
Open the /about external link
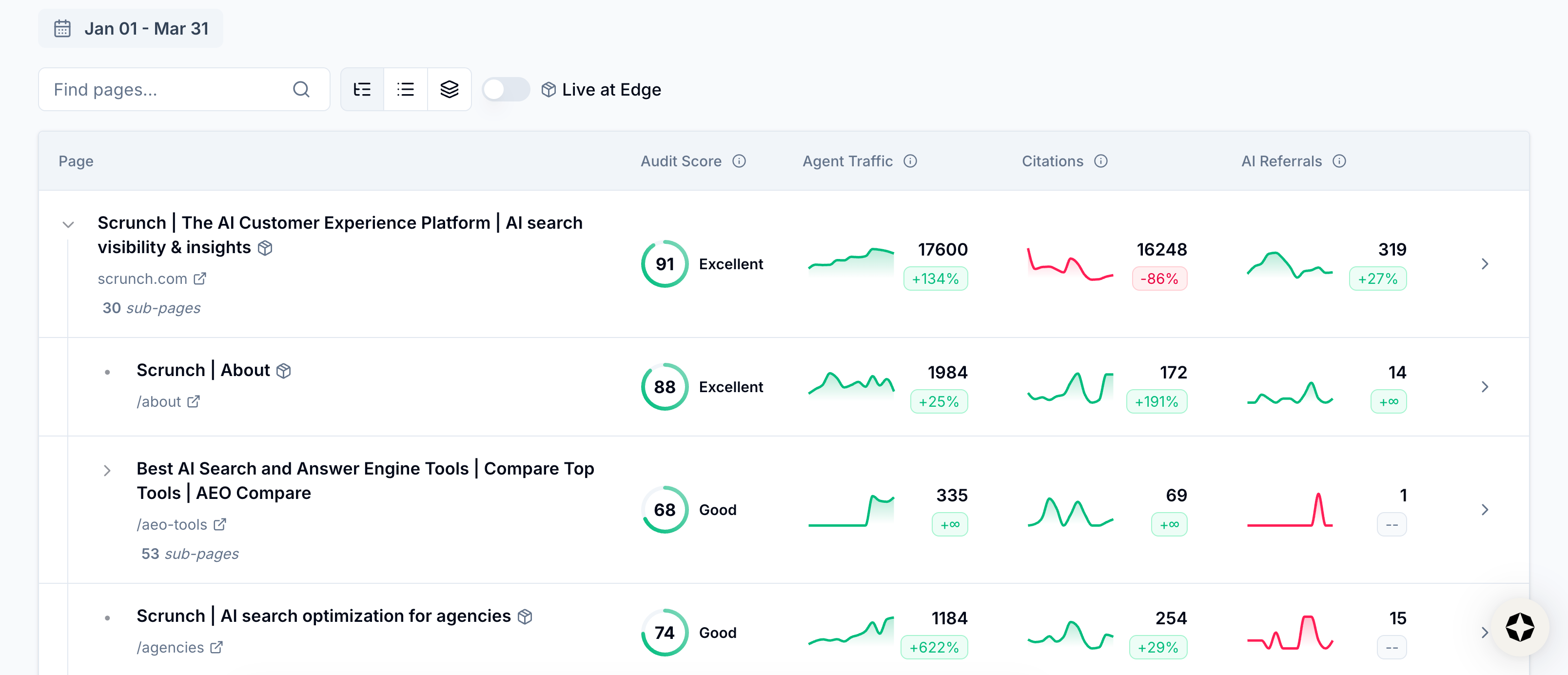194,402
